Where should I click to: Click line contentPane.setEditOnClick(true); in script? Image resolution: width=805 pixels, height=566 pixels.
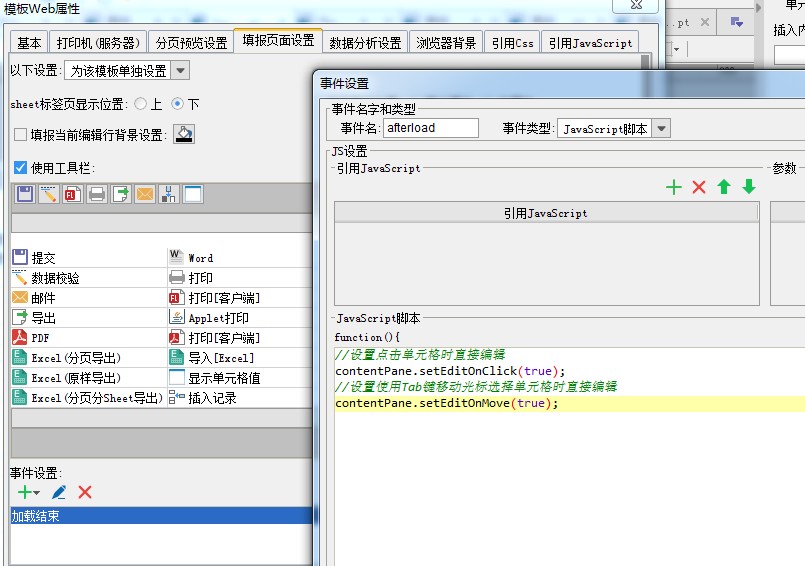tap(450, 371)
